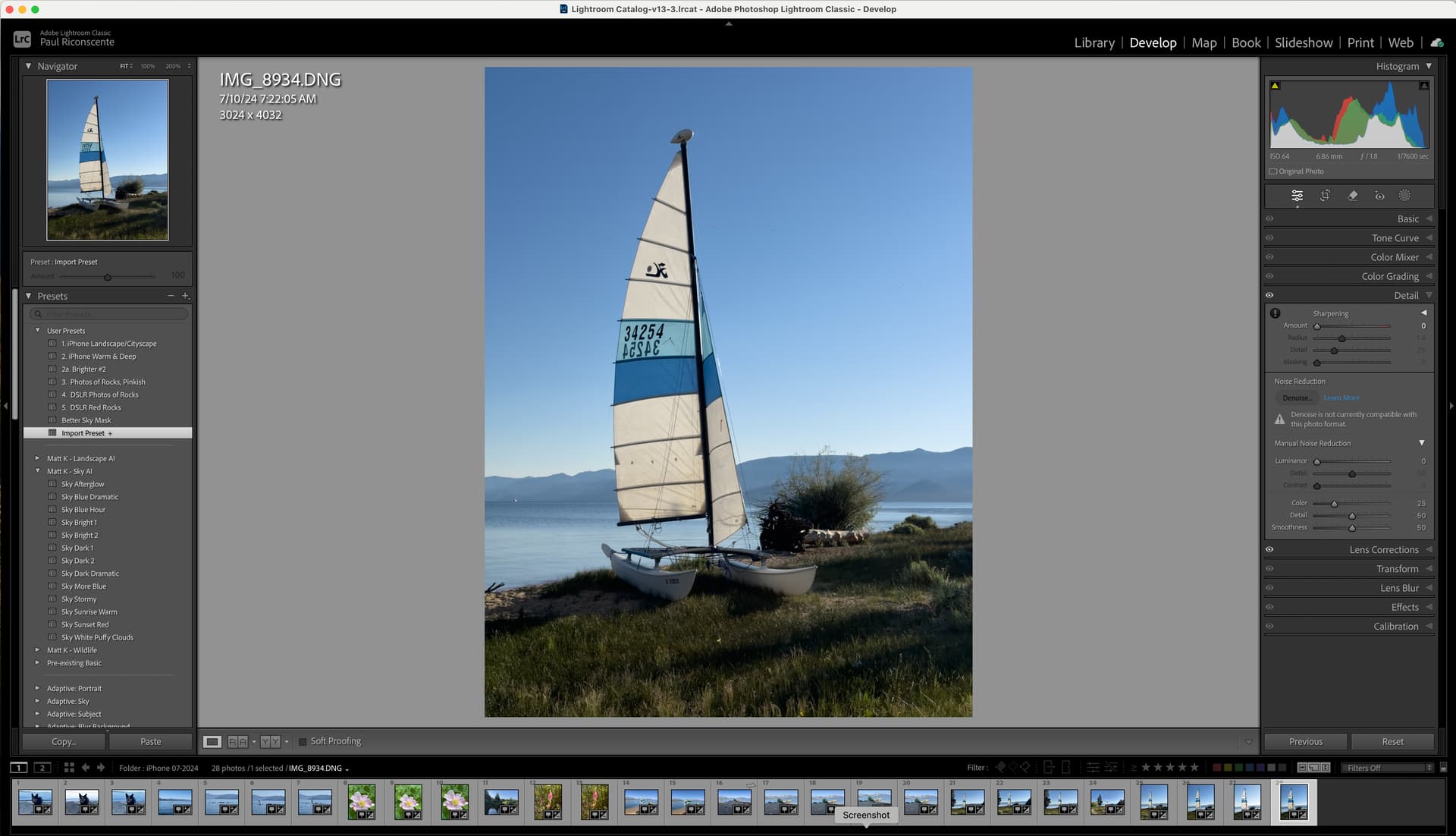Click the Edit sliders tool icon

click(x=1297, y=196)
